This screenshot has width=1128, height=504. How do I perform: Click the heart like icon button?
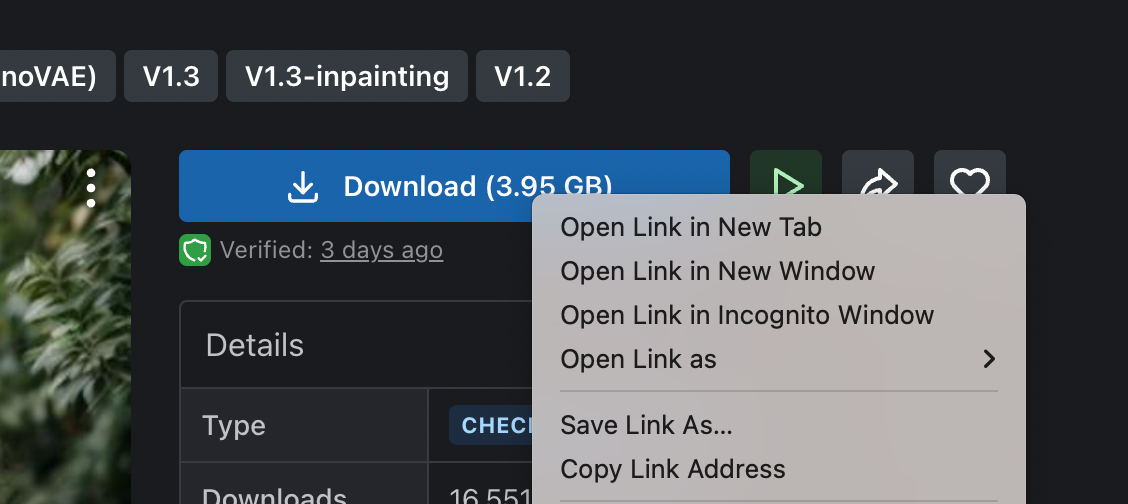[970, 173]
